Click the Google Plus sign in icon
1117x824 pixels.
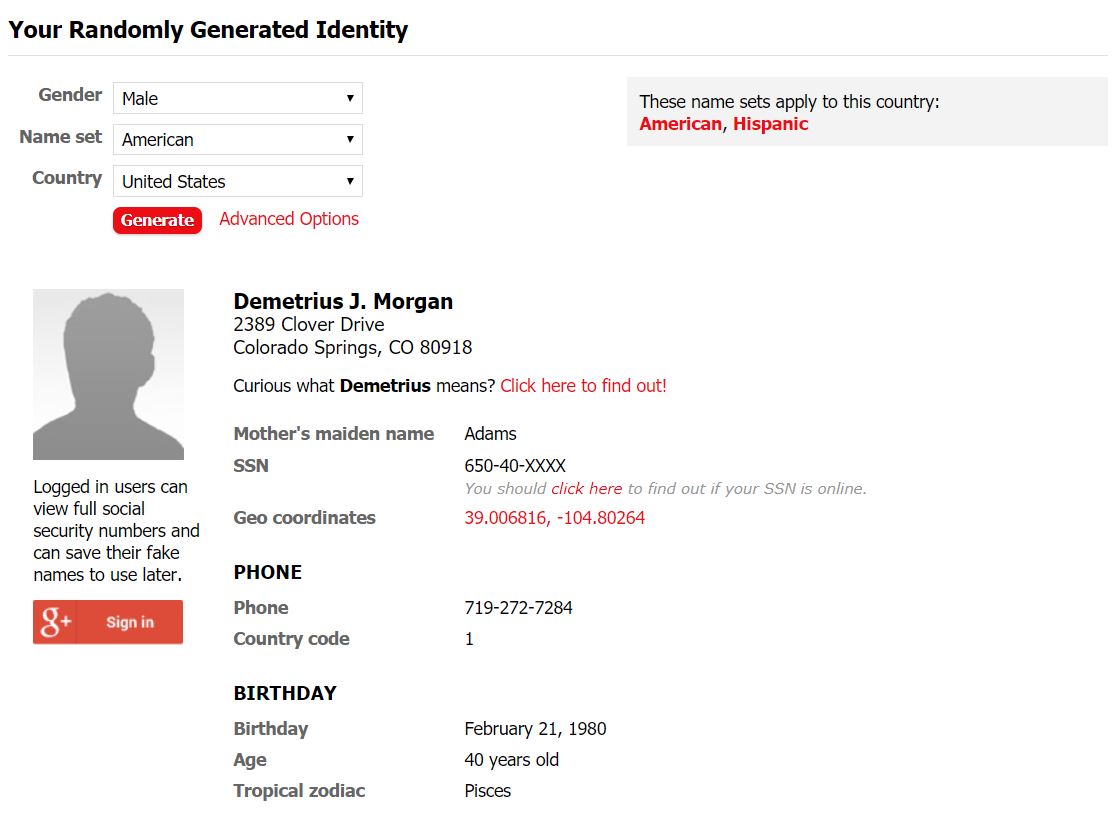(x=54, y=622)
